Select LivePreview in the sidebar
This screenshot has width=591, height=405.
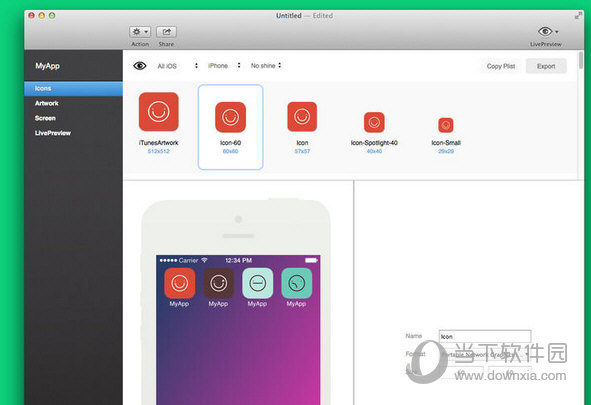(53, 133)
